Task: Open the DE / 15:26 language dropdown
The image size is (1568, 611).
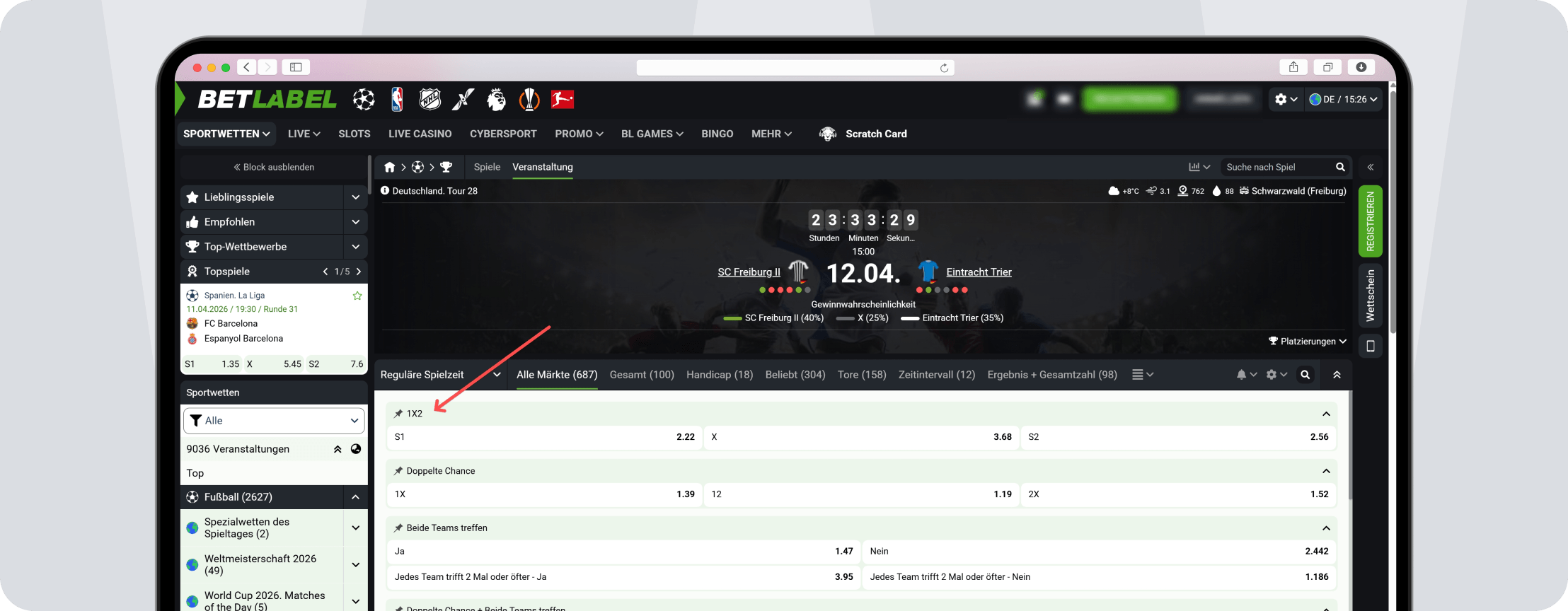Action: tap(1343, 100)
